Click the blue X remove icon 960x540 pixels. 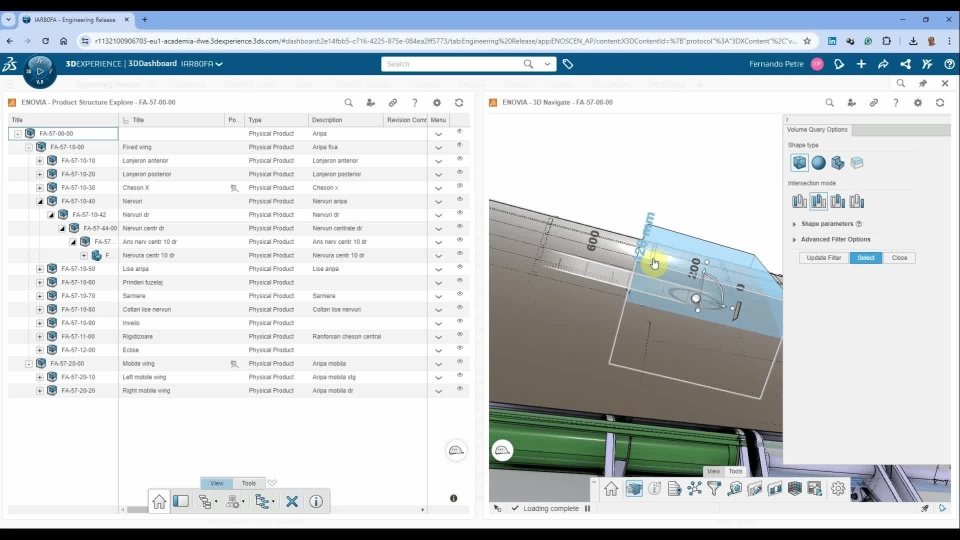tap(292, 501)
